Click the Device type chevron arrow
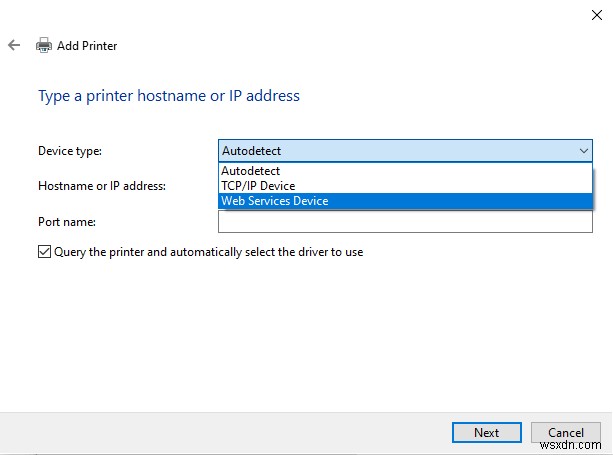Image resolution: width=613 pixels, height=455 pixels. point(583,151)
